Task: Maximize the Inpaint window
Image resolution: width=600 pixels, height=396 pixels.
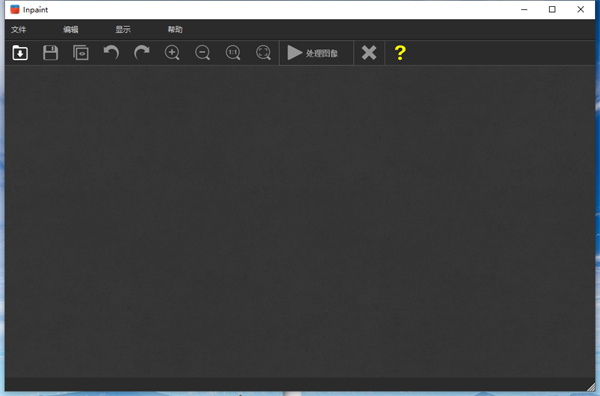Action: (552, 10)
